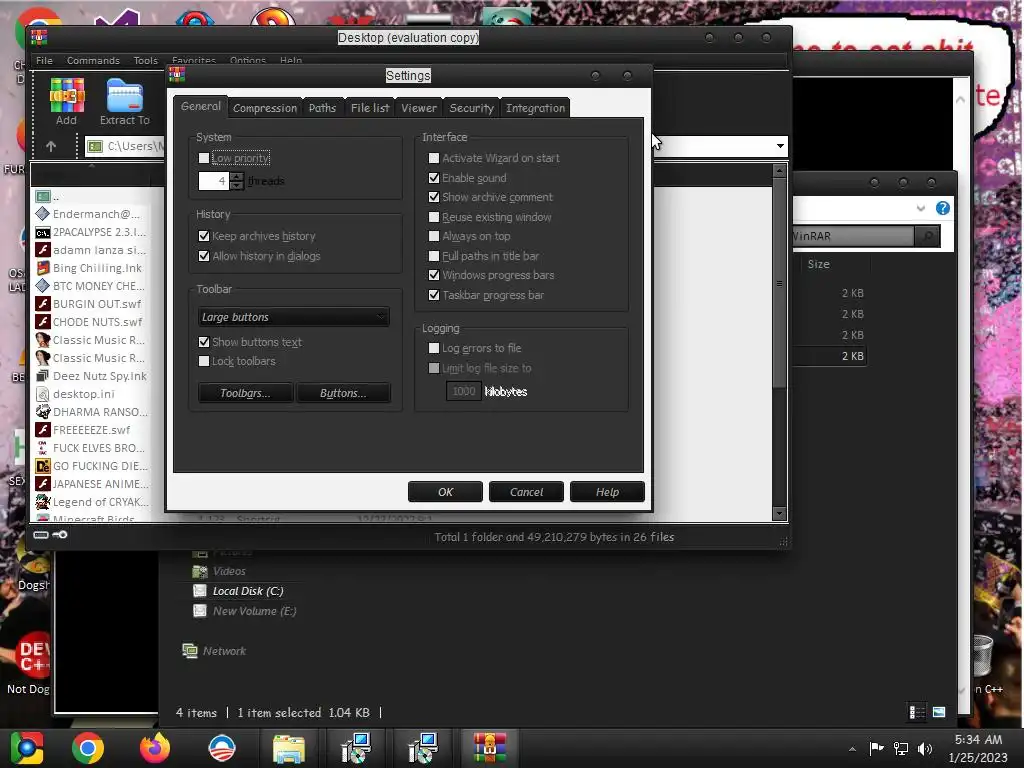1024x768 pixels.
Task: Increase the threads spinner value
Action: tap(237, 176)
